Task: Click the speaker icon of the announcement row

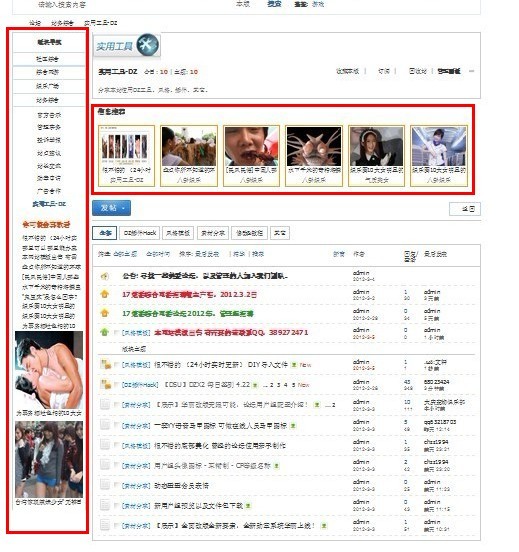Action: 104,276
